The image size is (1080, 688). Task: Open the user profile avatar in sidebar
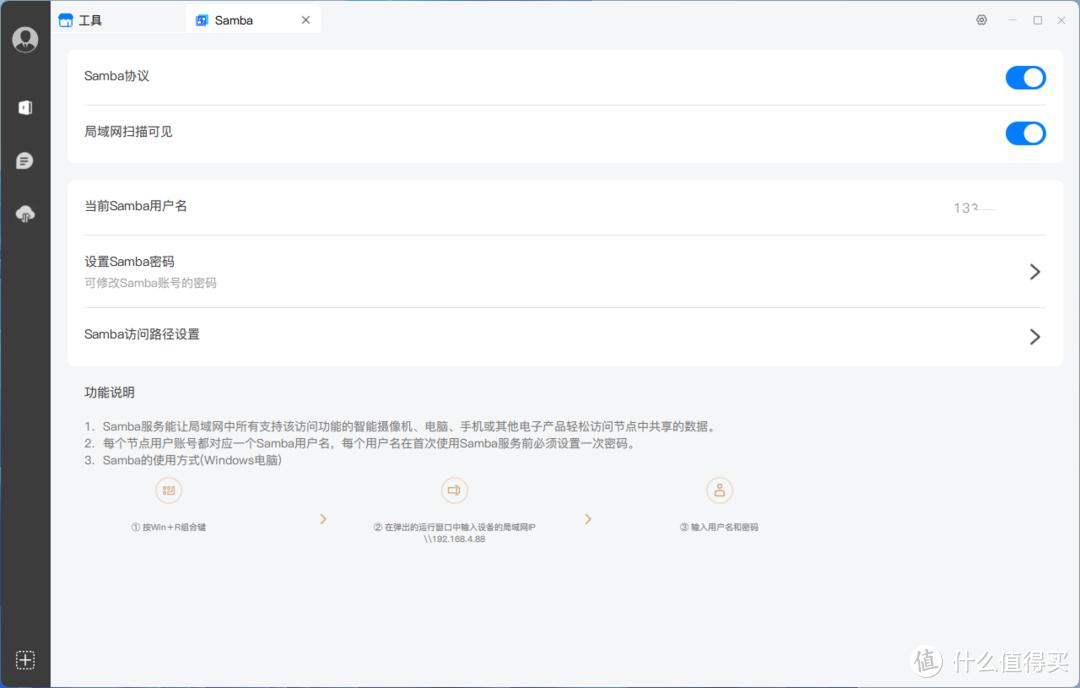pos(24,39)
